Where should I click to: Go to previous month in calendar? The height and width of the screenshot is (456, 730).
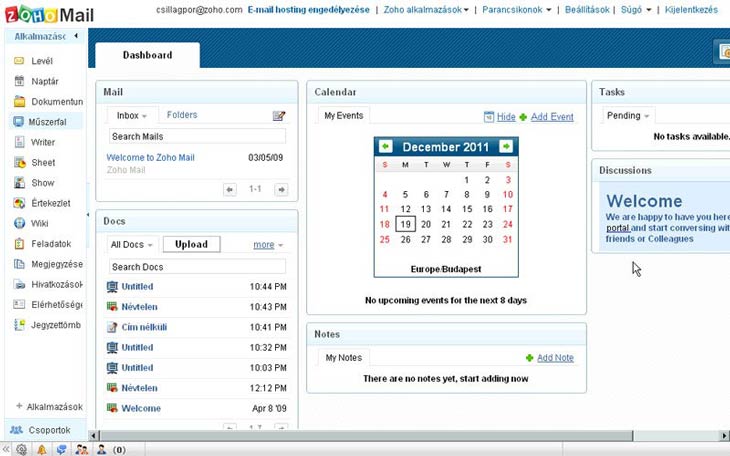point(385,147)
